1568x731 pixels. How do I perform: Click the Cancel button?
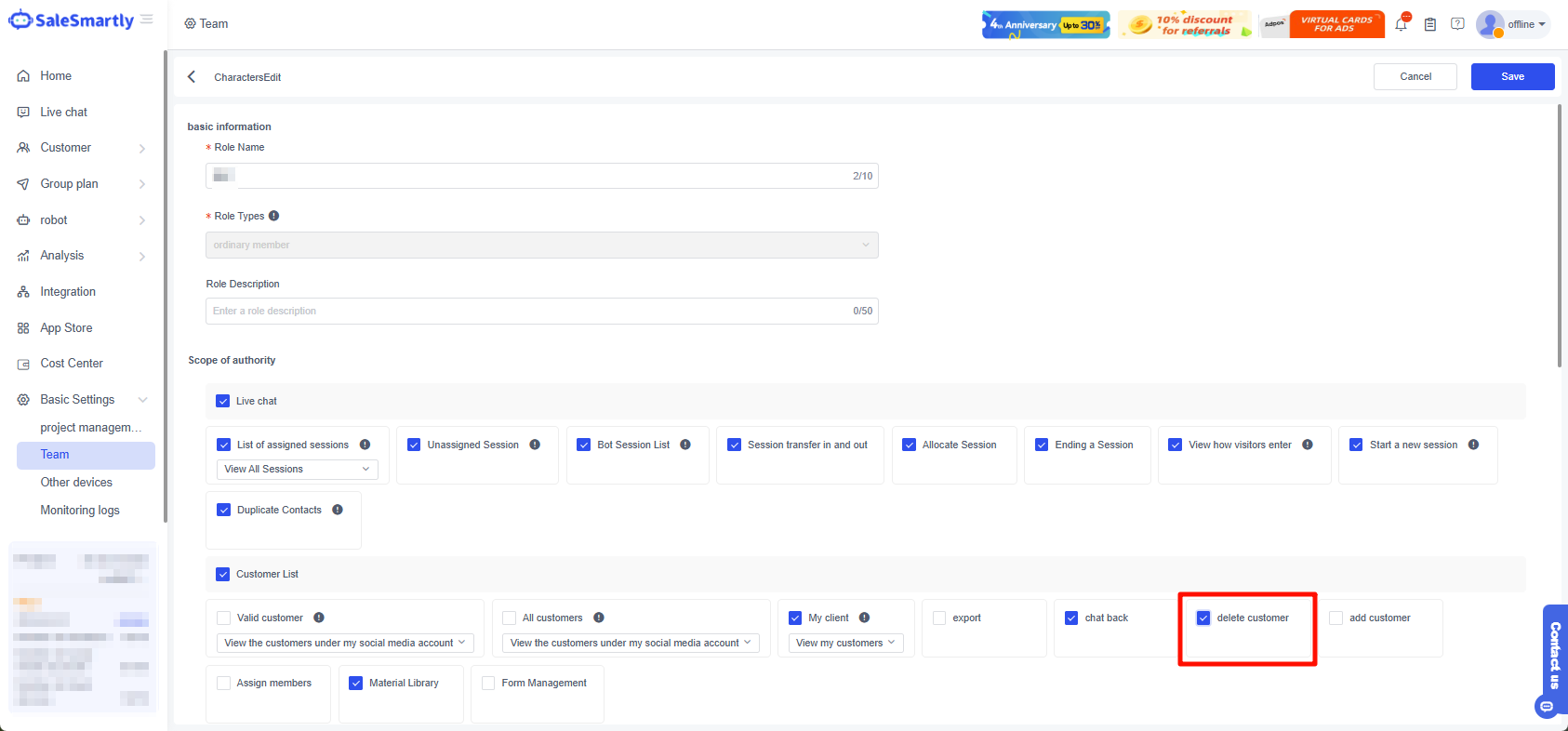point(1415,76)
